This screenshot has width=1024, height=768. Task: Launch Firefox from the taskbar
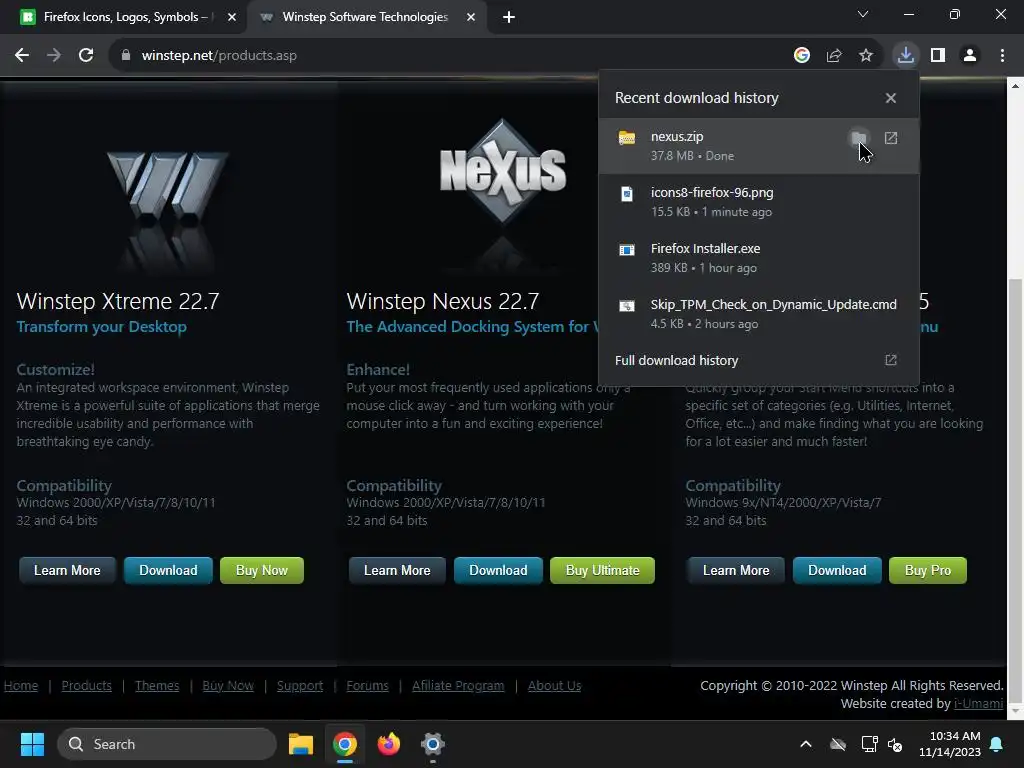click(x=389, y=744)
